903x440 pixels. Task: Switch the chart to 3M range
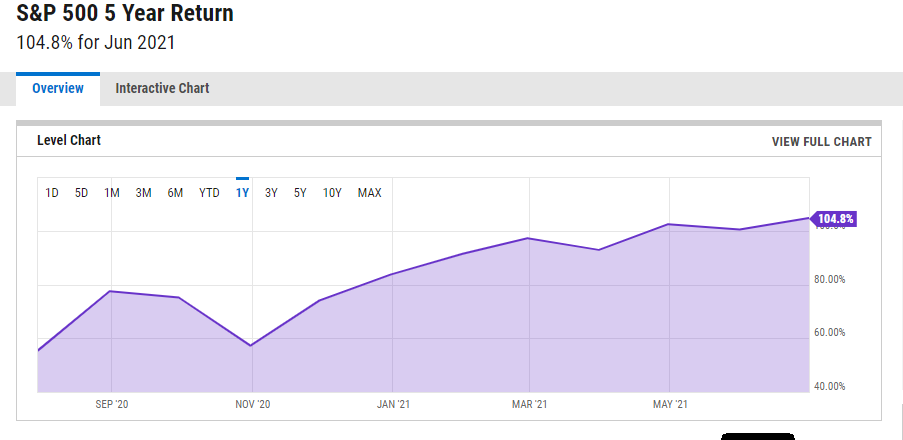143,193
